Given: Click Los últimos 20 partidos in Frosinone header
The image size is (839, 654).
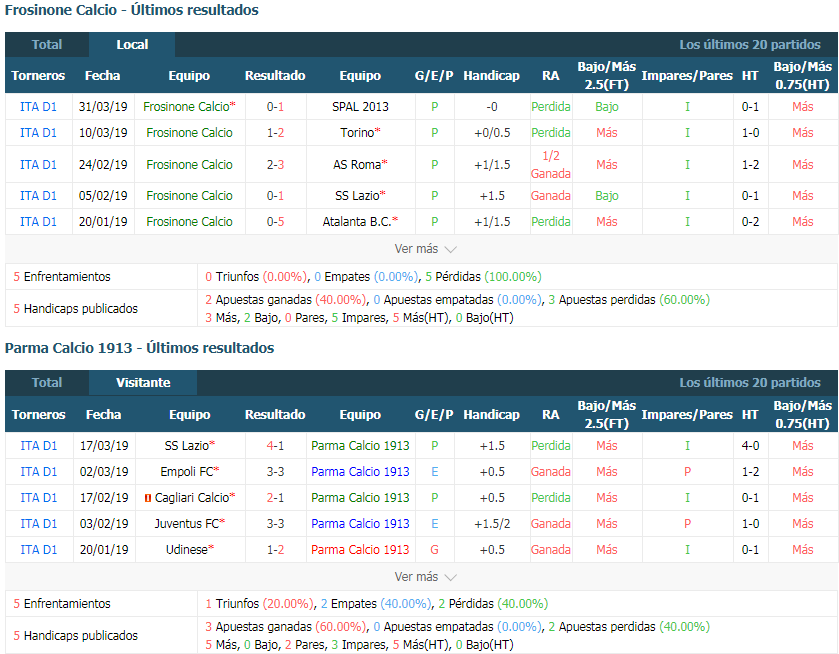Looking at the screenshot, I should (750, 44).
